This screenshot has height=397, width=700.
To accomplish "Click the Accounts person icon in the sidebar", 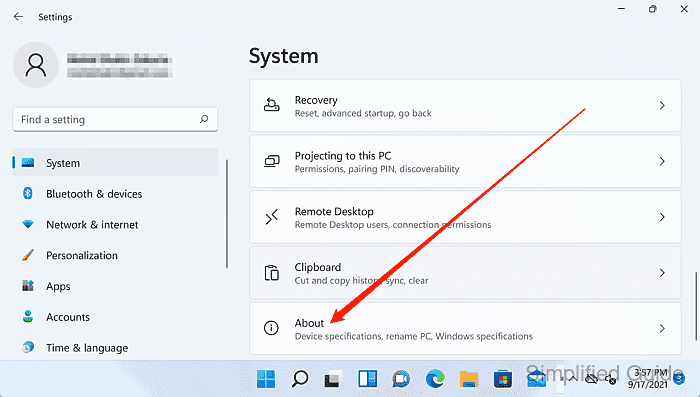I will [28, 317].
